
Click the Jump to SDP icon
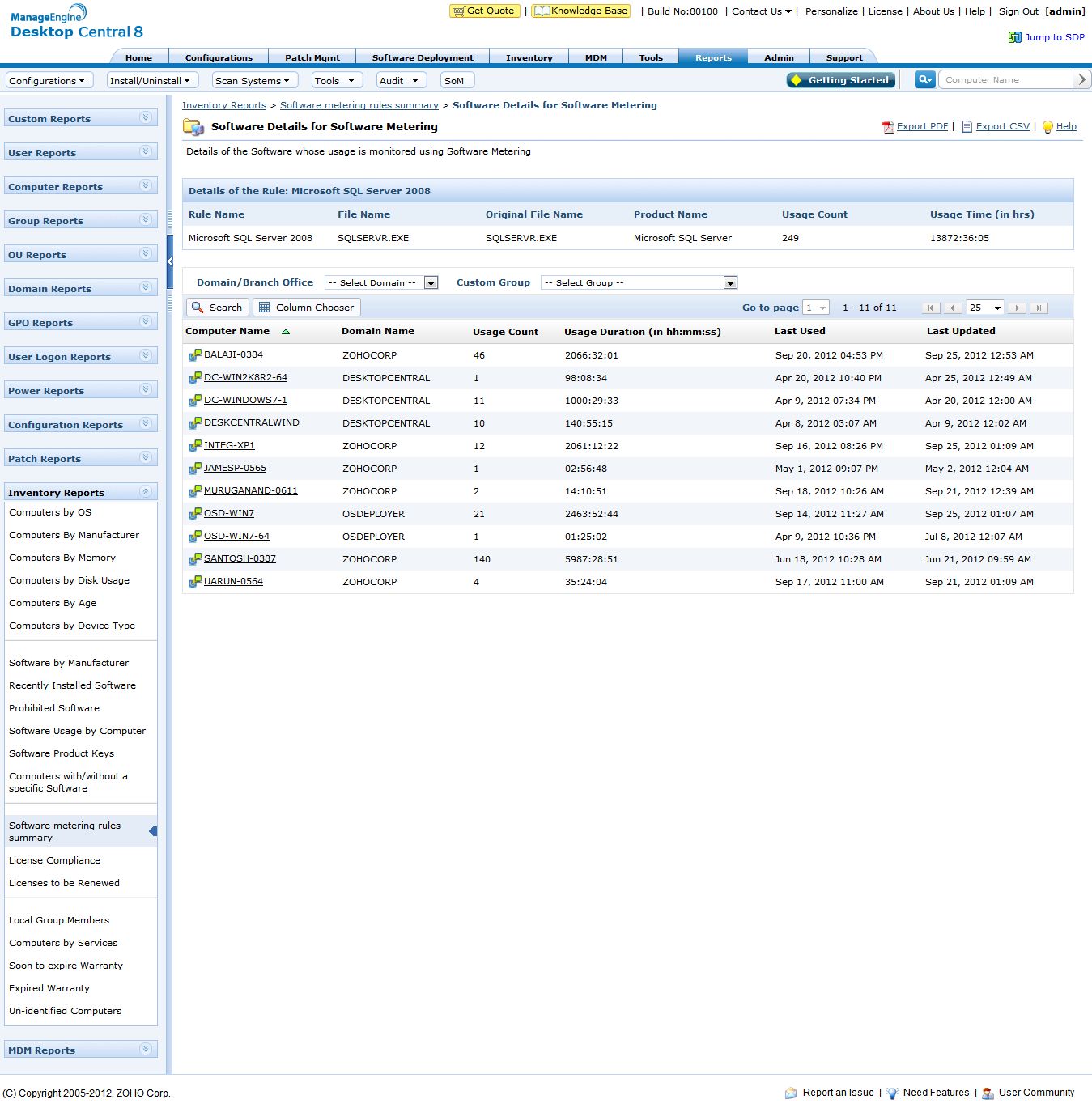point(1015,37)
